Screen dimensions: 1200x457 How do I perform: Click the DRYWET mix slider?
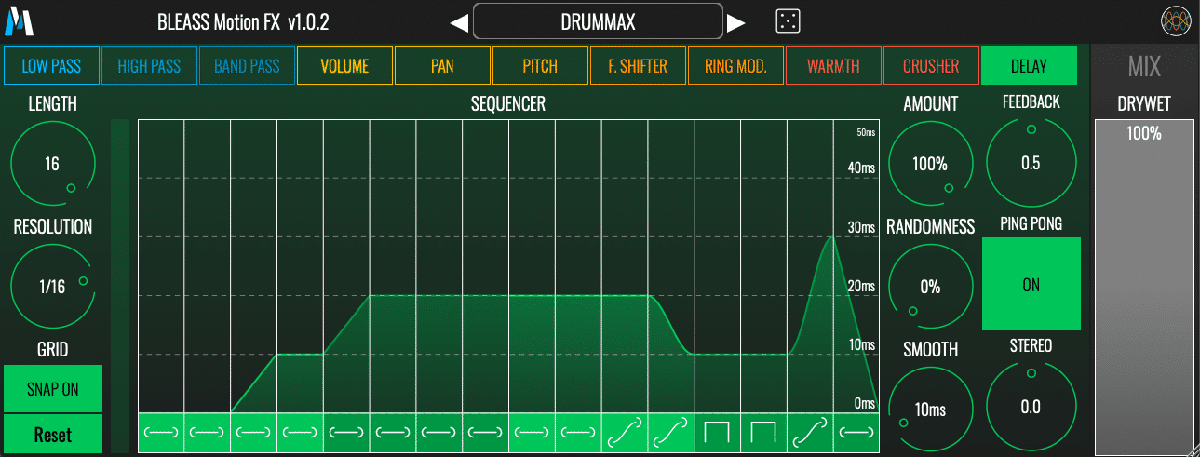click(1144, 285)
